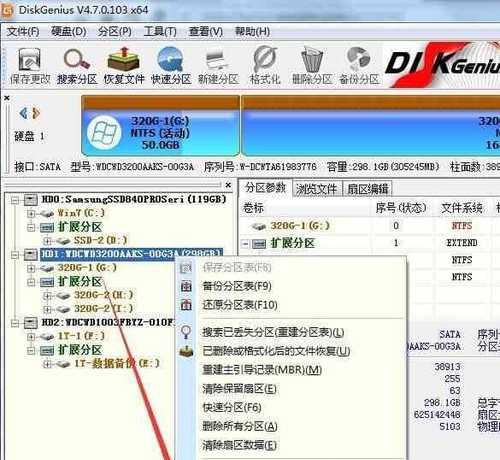Expand the SSD-2 (D:) tree node

point(47,241)
